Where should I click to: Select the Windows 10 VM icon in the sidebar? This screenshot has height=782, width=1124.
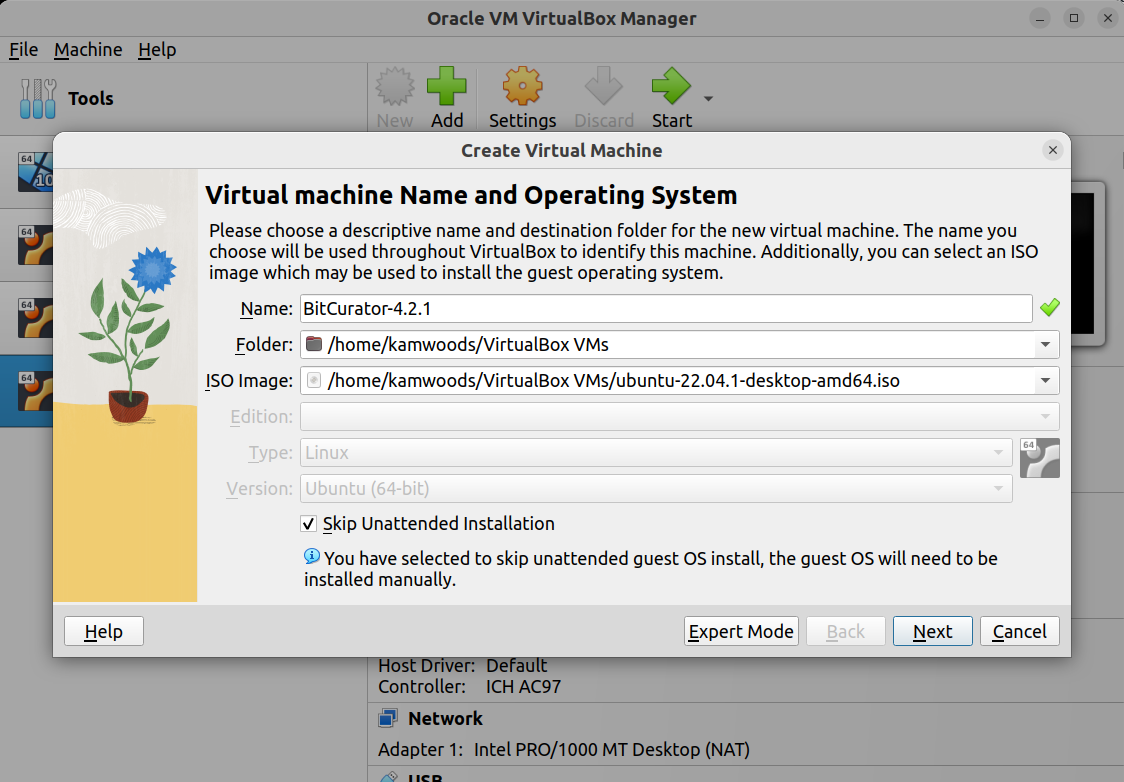point(36,172)
